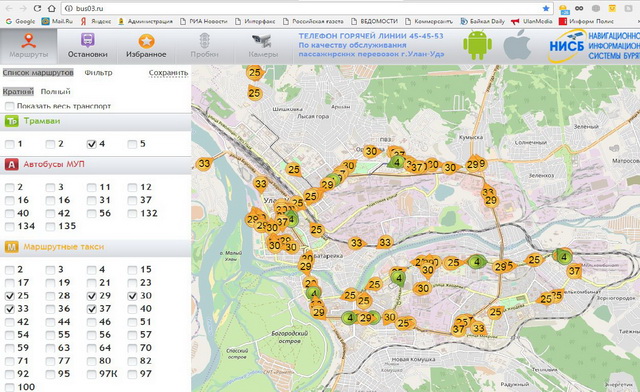This screenshot has height=392, width=640.
Task: Click the Android app icon
Action: coord(477,45)
